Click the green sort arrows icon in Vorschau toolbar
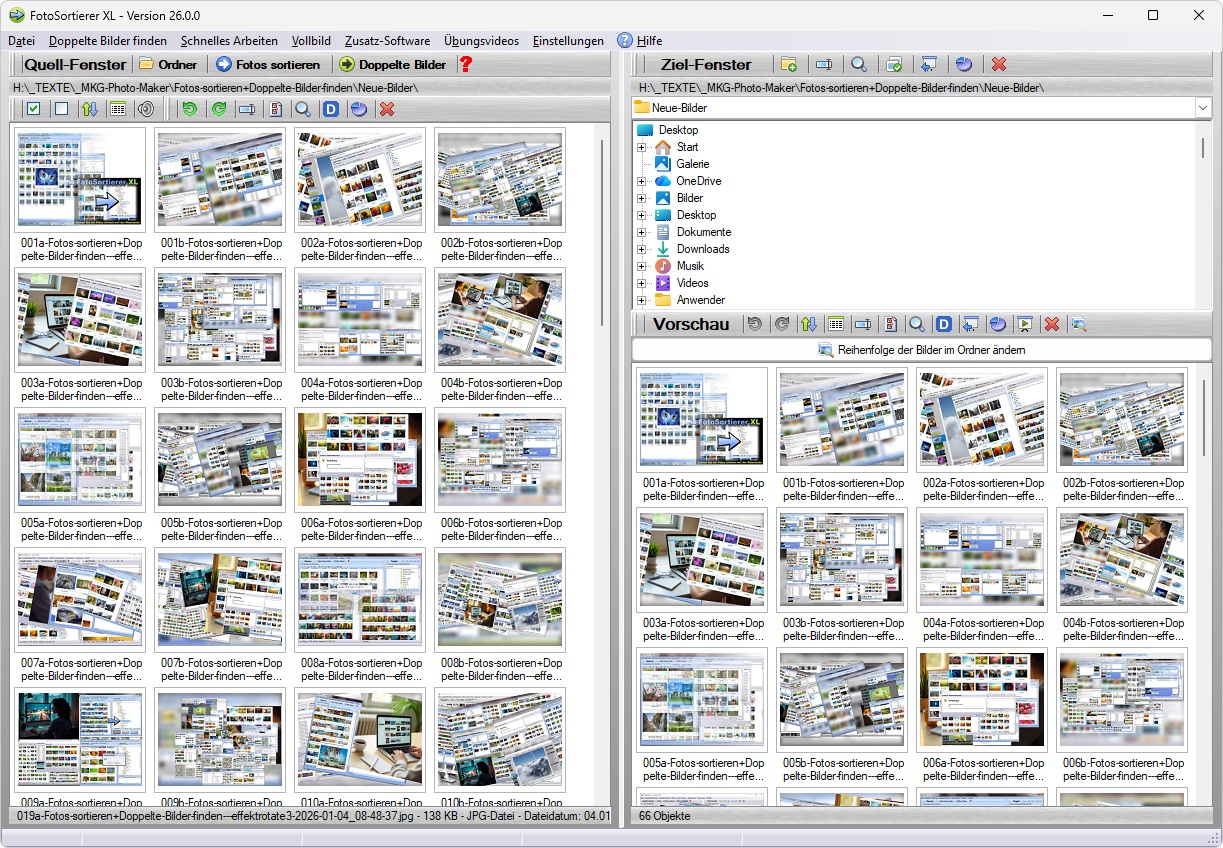This screenshot has width=1223, height=848. point(809,324)
